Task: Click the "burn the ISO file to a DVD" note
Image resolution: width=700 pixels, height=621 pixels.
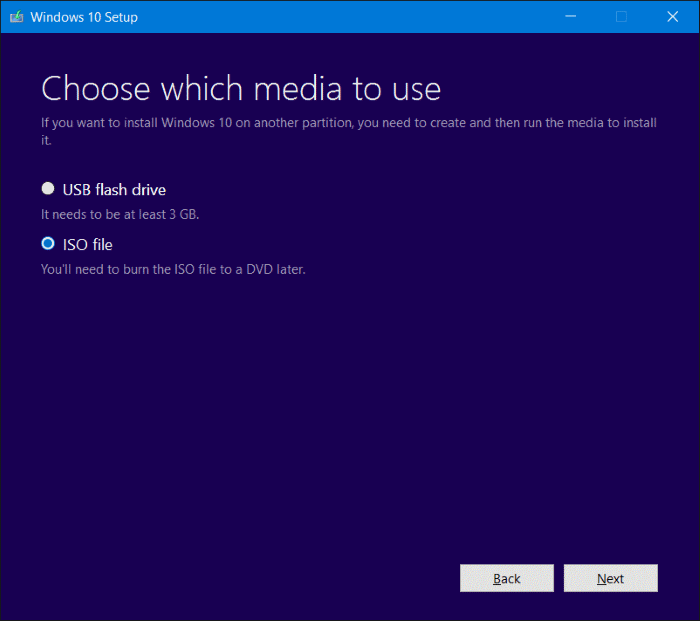Action: (x=172, y=269)
